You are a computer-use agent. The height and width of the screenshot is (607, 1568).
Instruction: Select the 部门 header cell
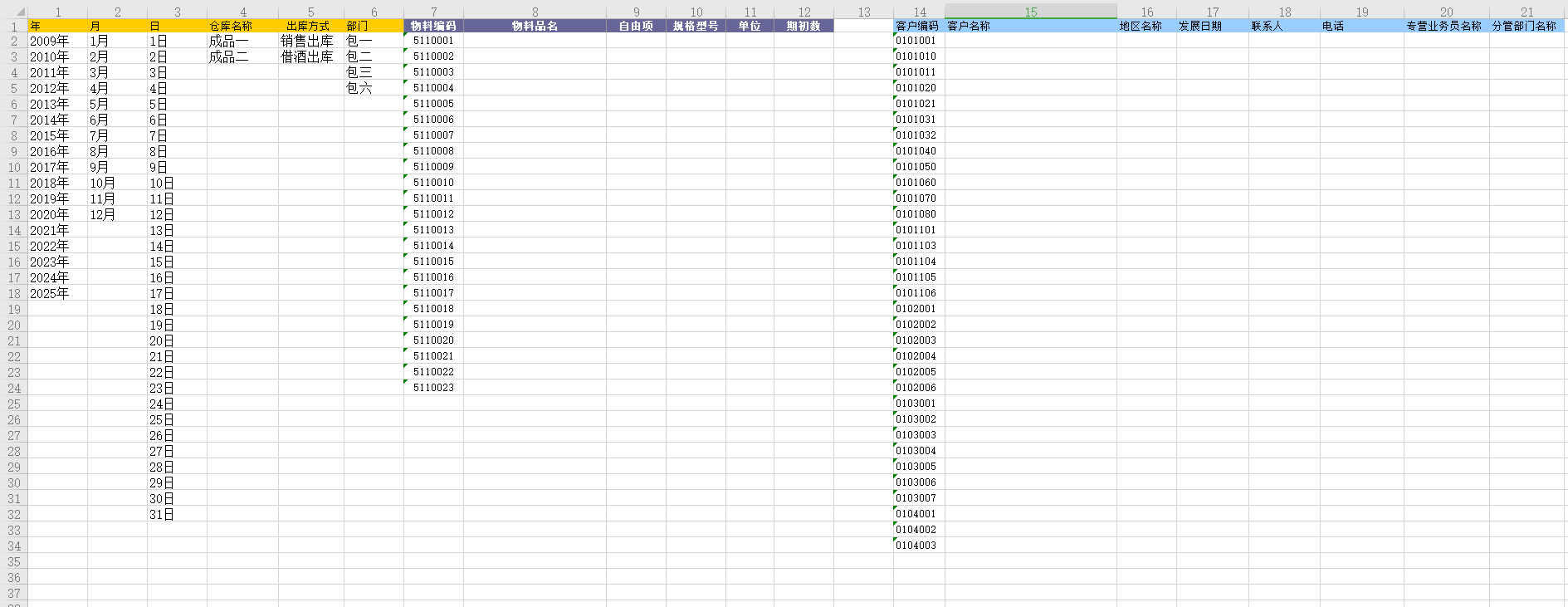(374, 26)
